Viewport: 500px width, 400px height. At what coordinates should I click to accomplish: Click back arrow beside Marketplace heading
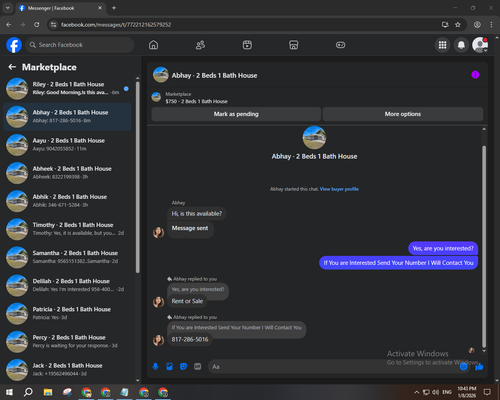click(x=12, y=67)
